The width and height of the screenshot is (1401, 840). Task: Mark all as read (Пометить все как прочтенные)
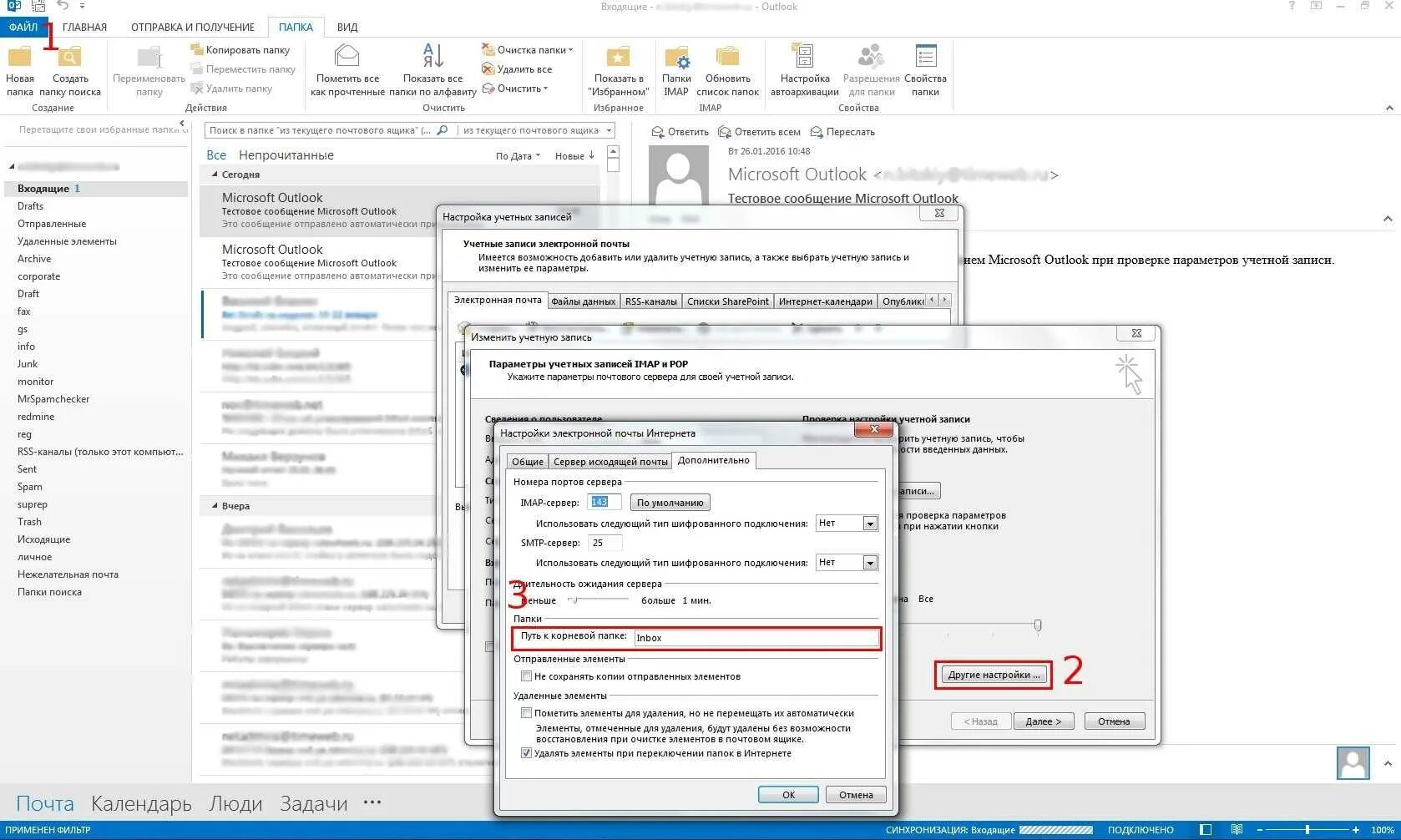347,72
